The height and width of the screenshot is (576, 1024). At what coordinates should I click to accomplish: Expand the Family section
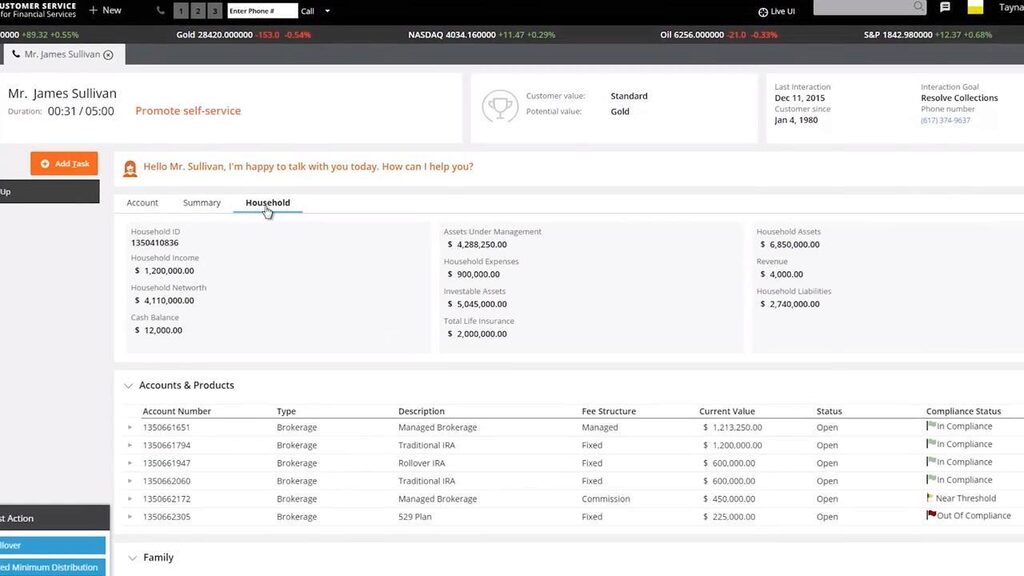(x=133, y=557)
